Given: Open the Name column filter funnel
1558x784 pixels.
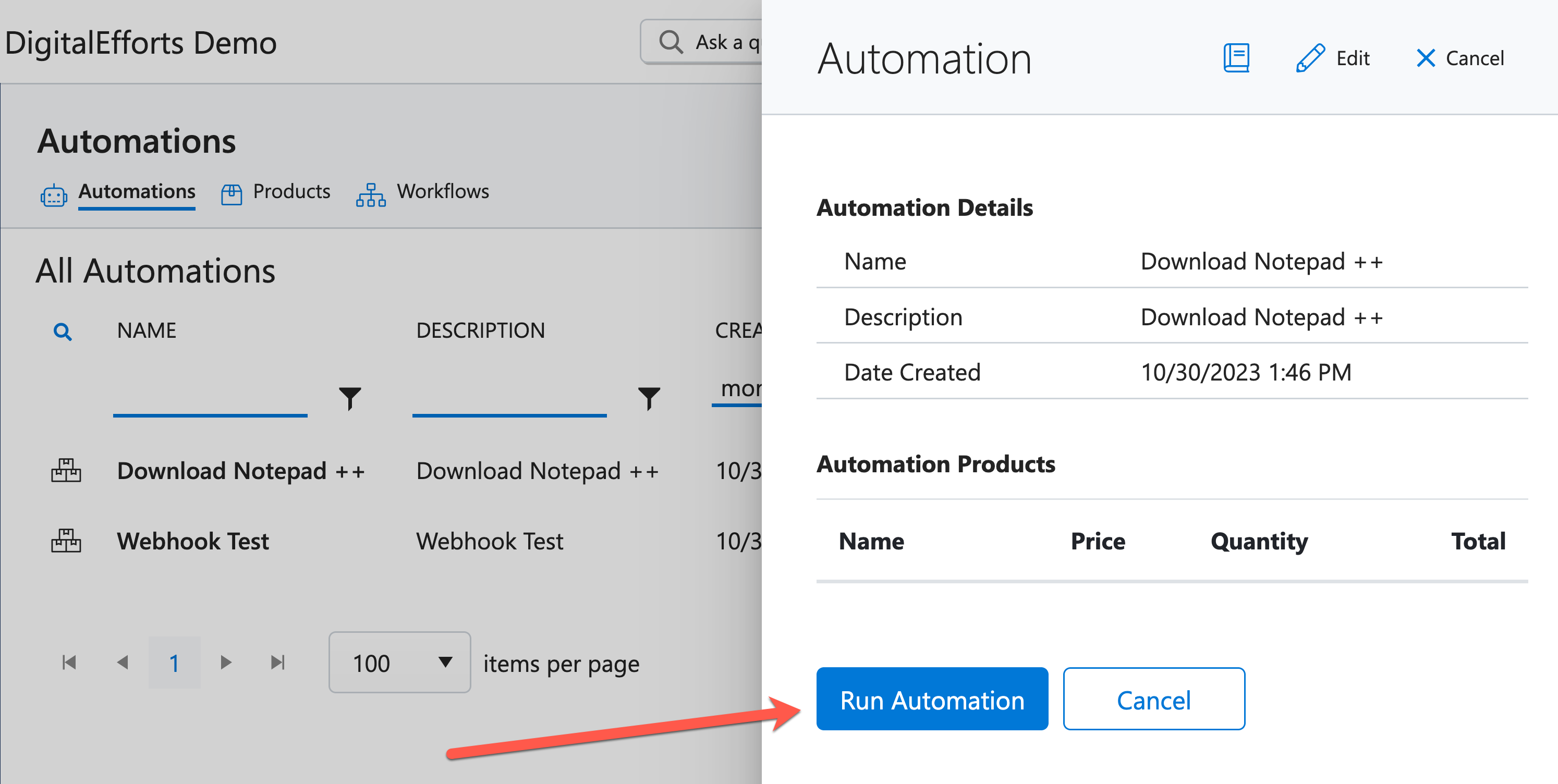Looking at the screenshot, I should (349, 398).
